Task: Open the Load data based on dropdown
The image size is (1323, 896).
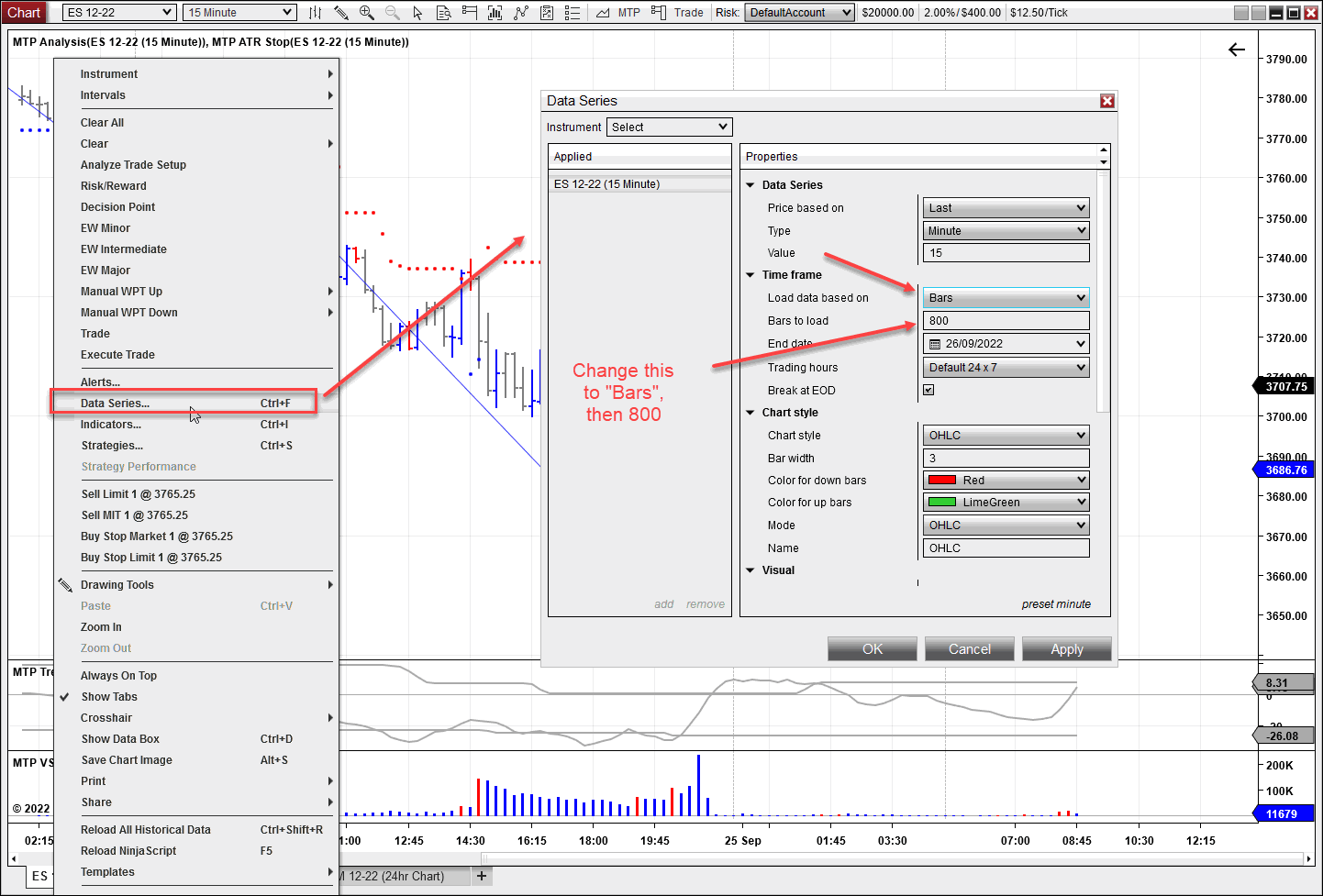Action: 1006,298
